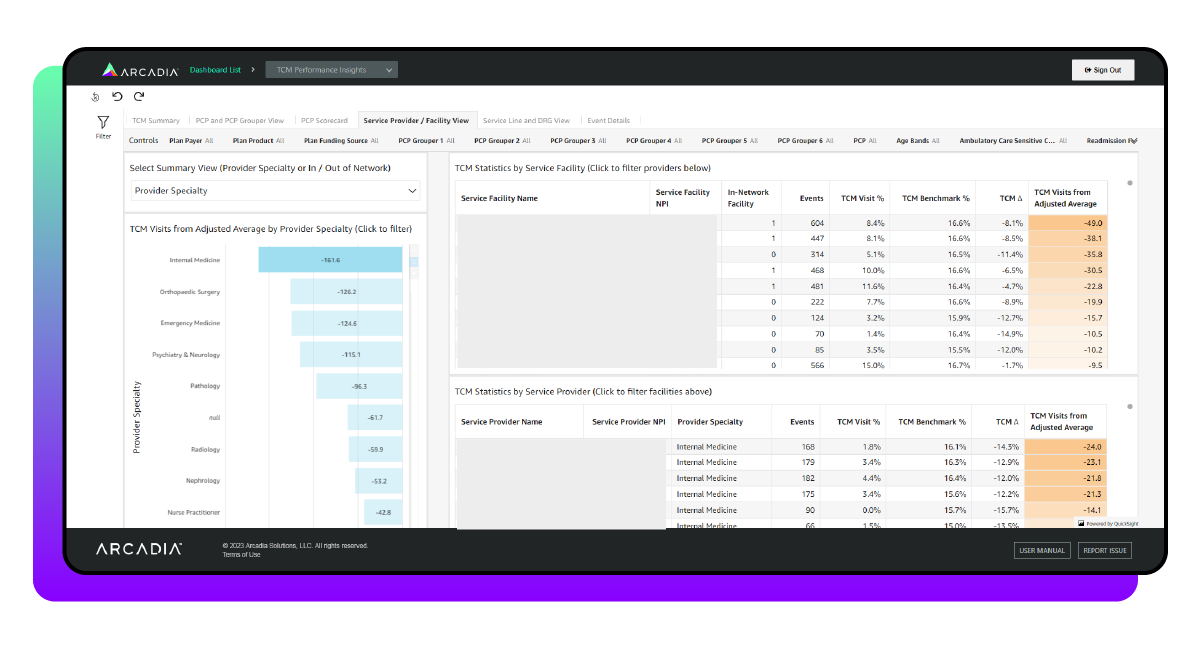The image size is (1200, 650).
Task: Open the options dot for the Service Facility table
Action: [x=1129, y=182]
